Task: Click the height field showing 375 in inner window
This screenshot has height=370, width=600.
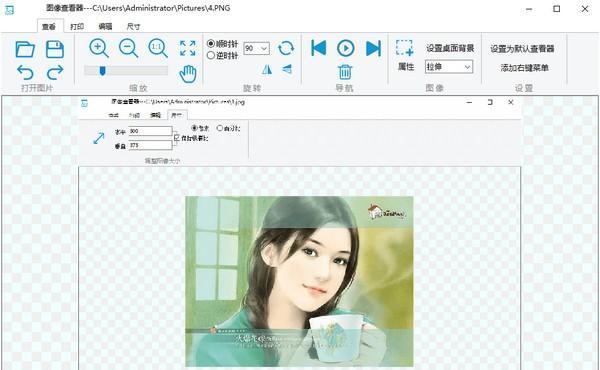Action: click(x=150, y=145)
